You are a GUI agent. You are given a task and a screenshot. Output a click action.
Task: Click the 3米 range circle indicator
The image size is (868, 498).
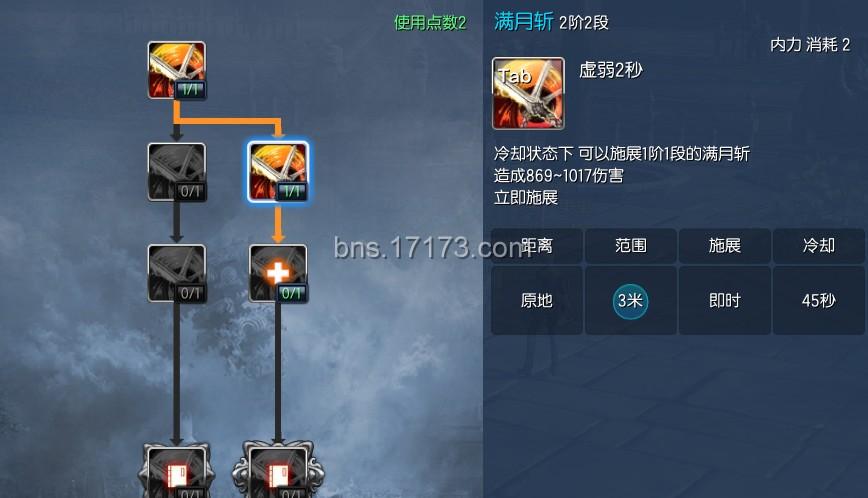pyautogui.click(x=630, y=301)
